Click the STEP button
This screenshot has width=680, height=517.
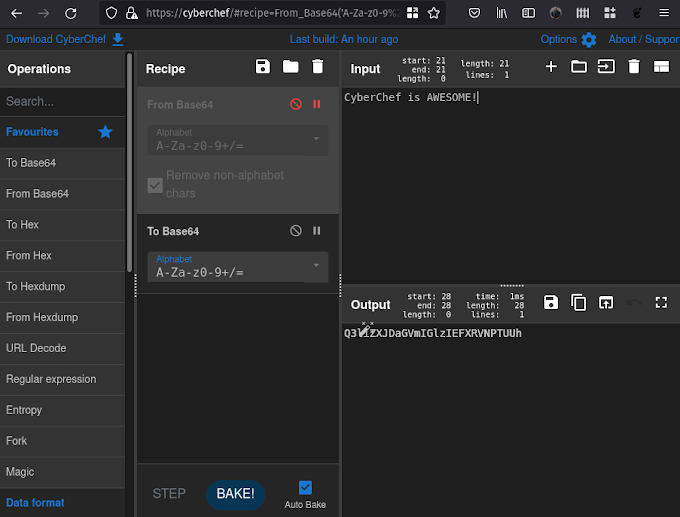tap(169, 494)
